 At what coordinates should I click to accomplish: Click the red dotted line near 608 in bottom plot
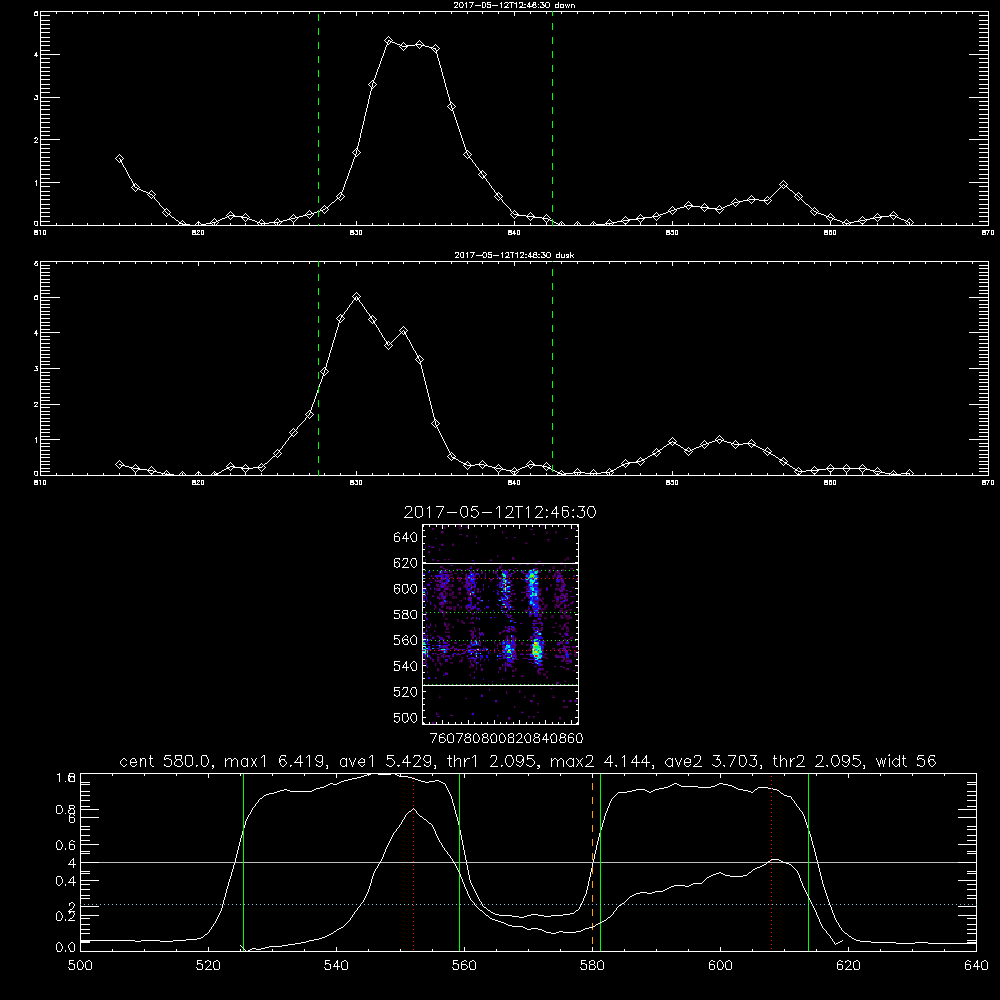pyautogui.click(x=772, y=862)
